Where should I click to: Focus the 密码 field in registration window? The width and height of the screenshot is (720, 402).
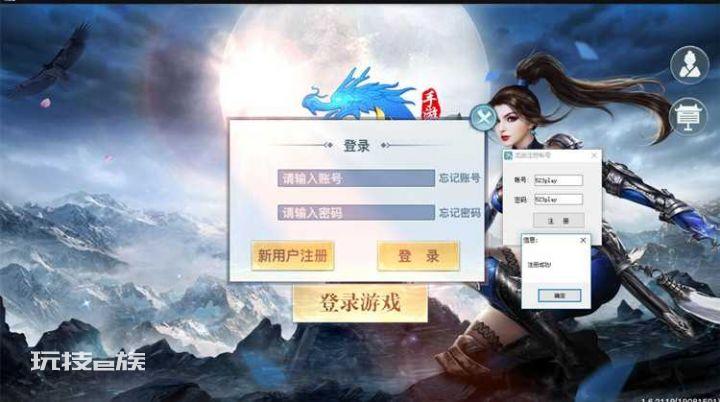tap(558, 199)
